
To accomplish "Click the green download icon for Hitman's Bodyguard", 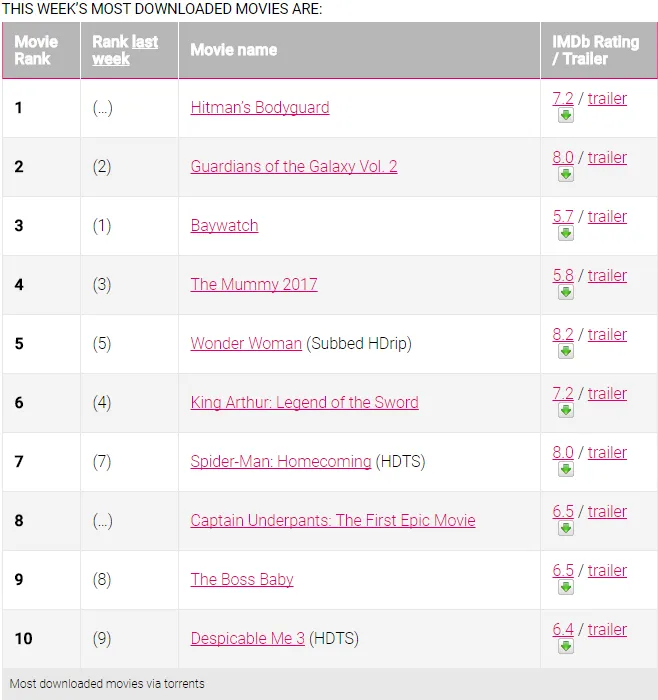I will pos(566,115).
